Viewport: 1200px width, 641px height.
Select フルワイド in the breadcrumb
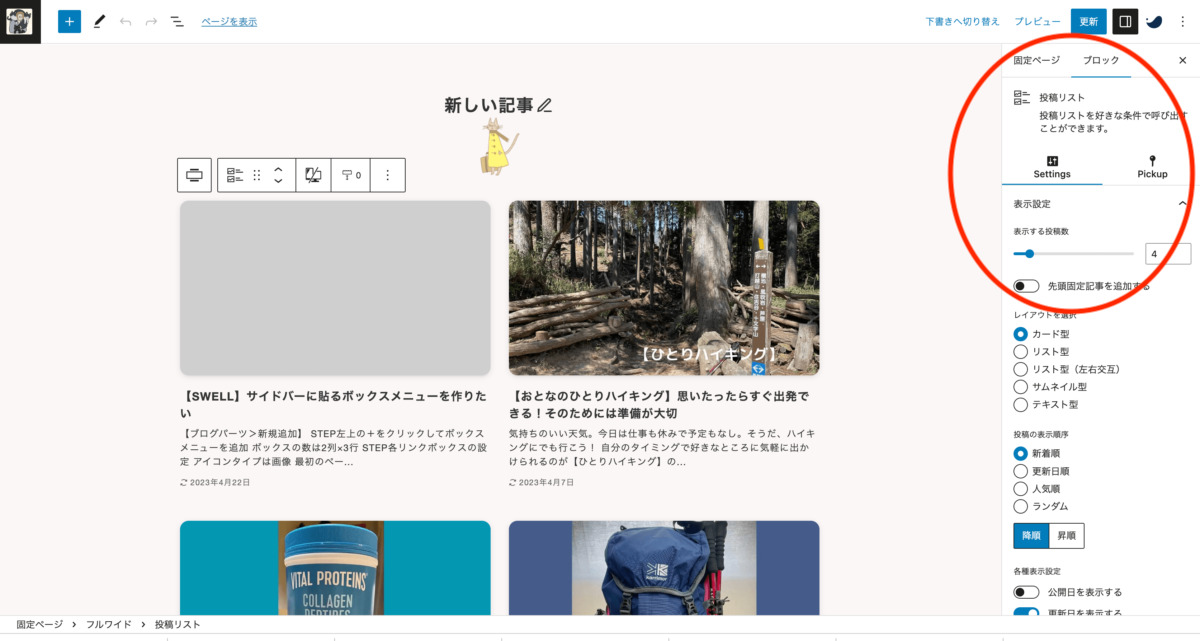(x=108, y=624)
